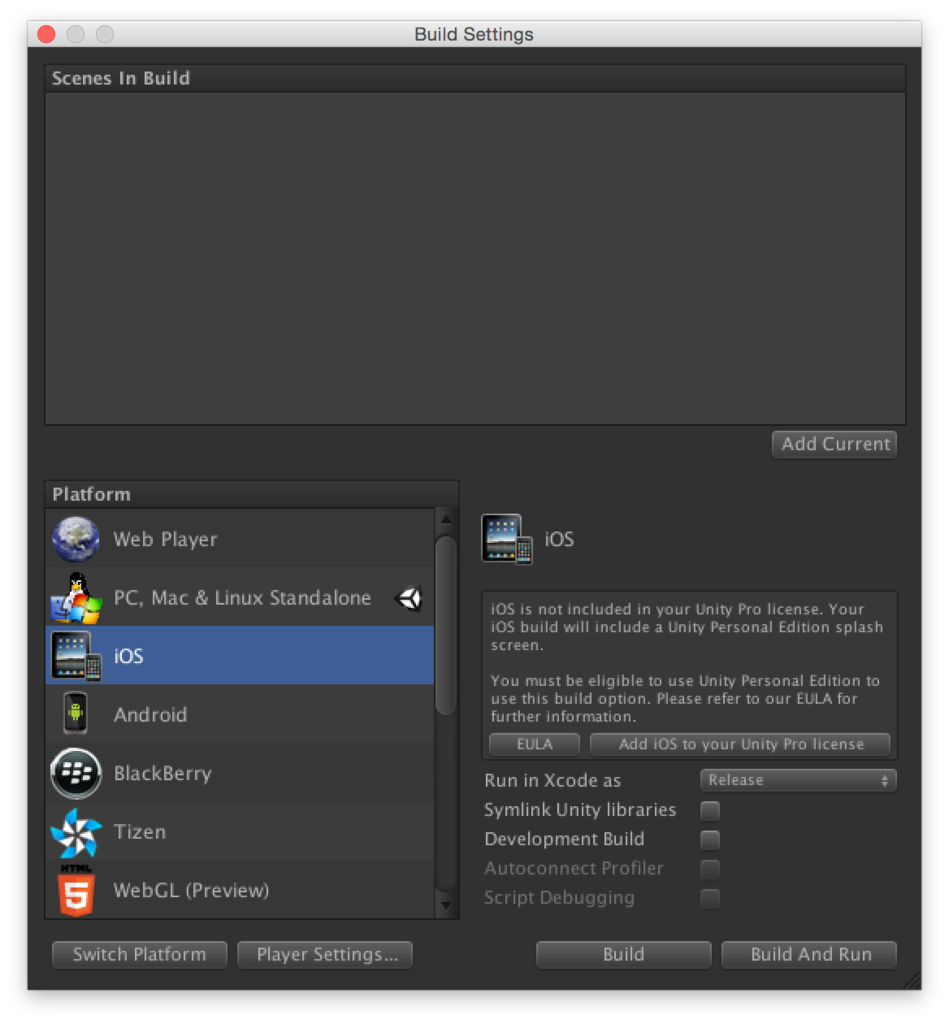Toggle the Development Build checkbox
Viewport: 949px width, 1024px height.
[710, 840]
